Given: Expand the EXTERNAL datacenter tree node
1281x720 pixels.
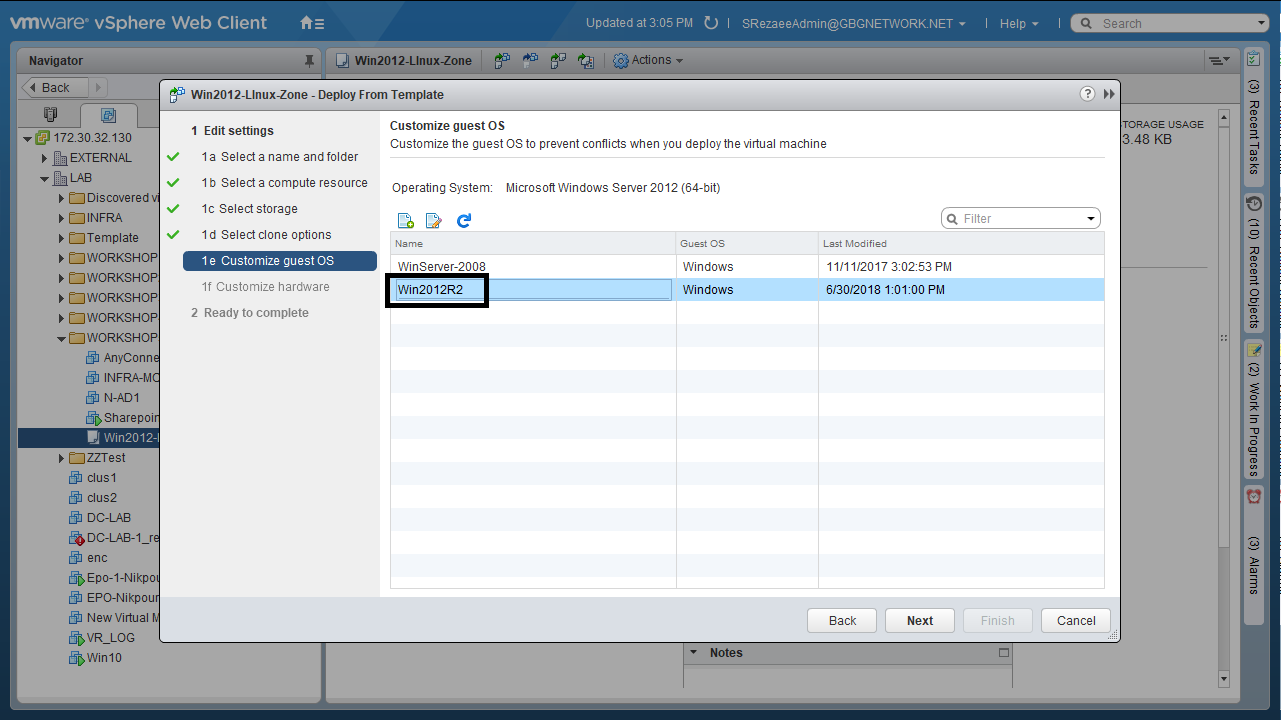Looking at the screenshot, I should click(x=45, y=158).
